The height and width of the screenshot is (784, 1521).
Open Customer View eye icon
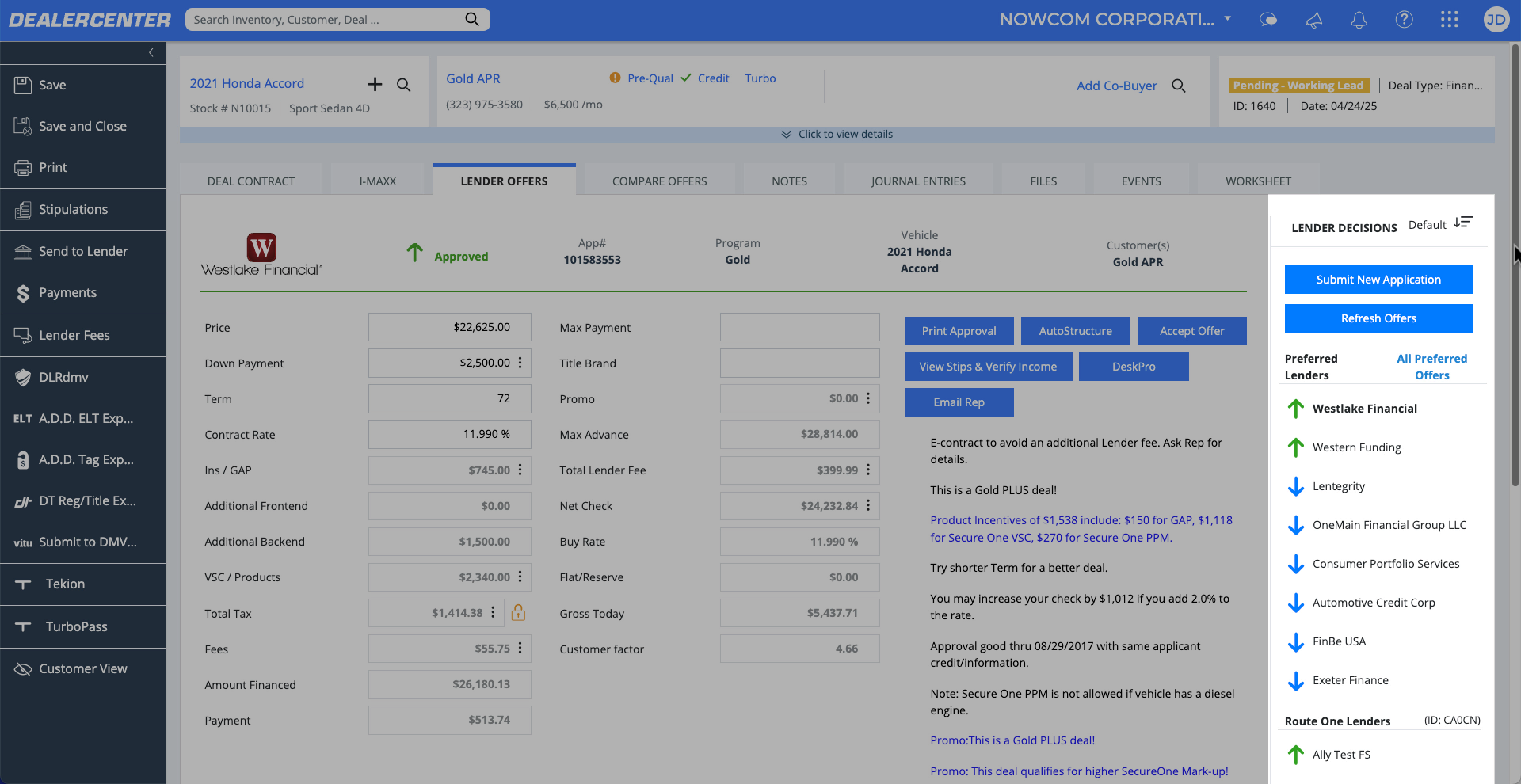23,668
